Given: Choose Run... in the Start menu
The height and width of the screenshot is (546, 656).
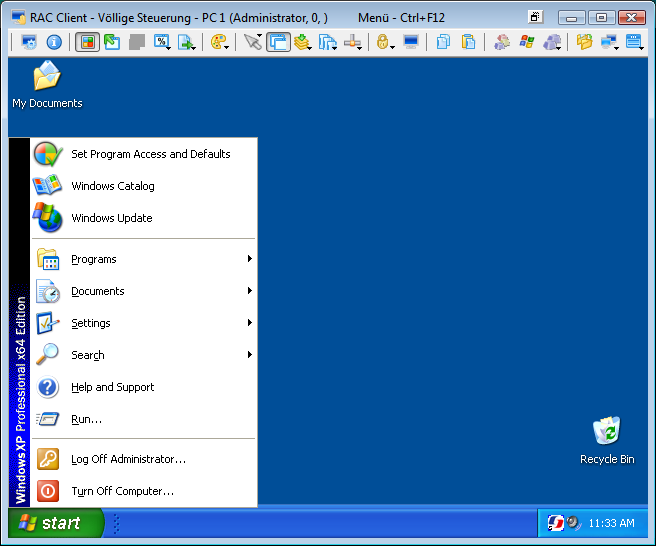Looking at the screenshot, I should (x=87, y=420).
